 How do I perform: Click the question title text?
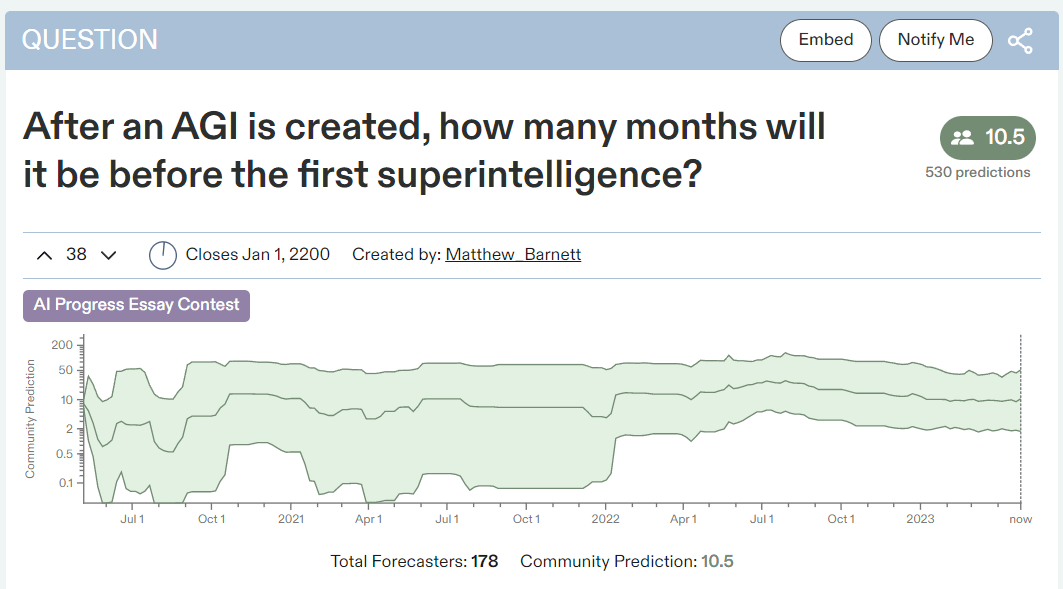pos(424,150)
